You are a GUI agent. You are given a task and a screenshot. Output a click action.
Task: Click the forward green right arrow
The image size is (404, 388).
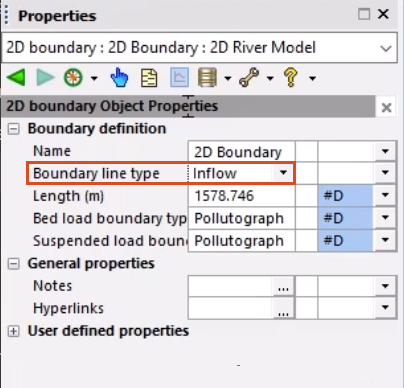point(45,78)
